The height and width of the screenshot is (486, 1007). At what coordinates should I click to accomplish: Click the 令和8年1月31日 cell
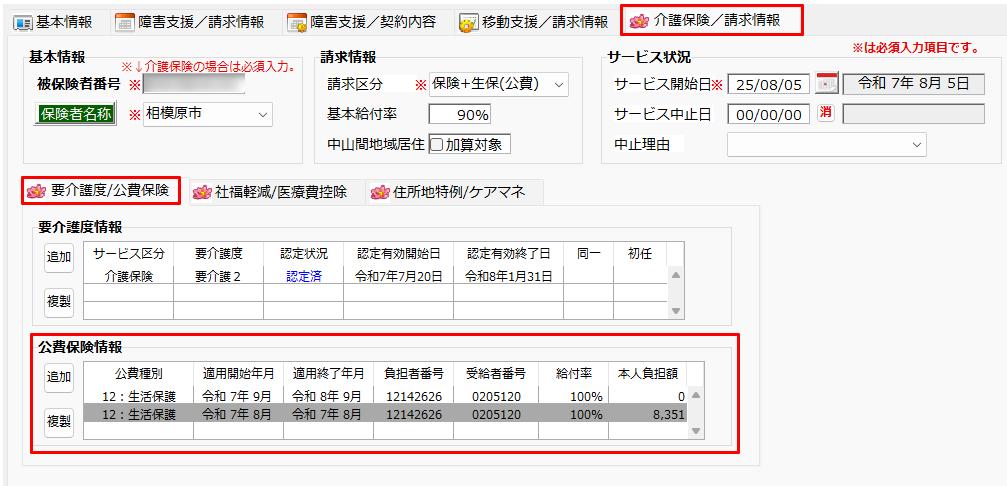click(508, 276)
